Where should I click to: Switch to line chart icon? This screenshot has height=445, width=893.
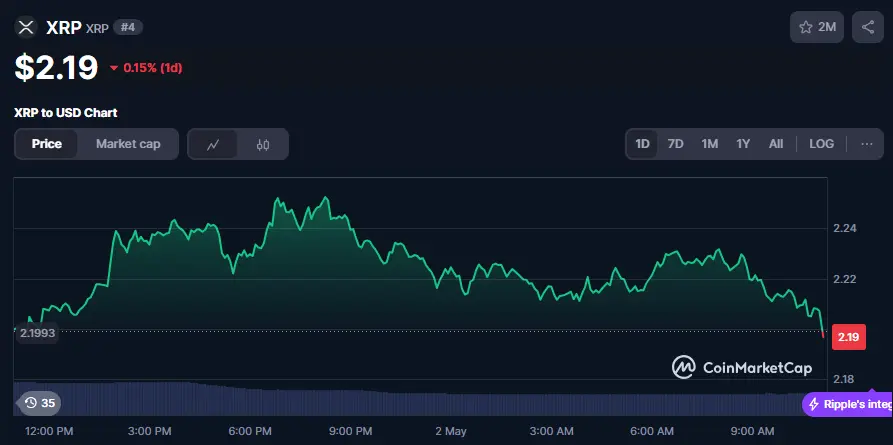click(x=213, y=144)
